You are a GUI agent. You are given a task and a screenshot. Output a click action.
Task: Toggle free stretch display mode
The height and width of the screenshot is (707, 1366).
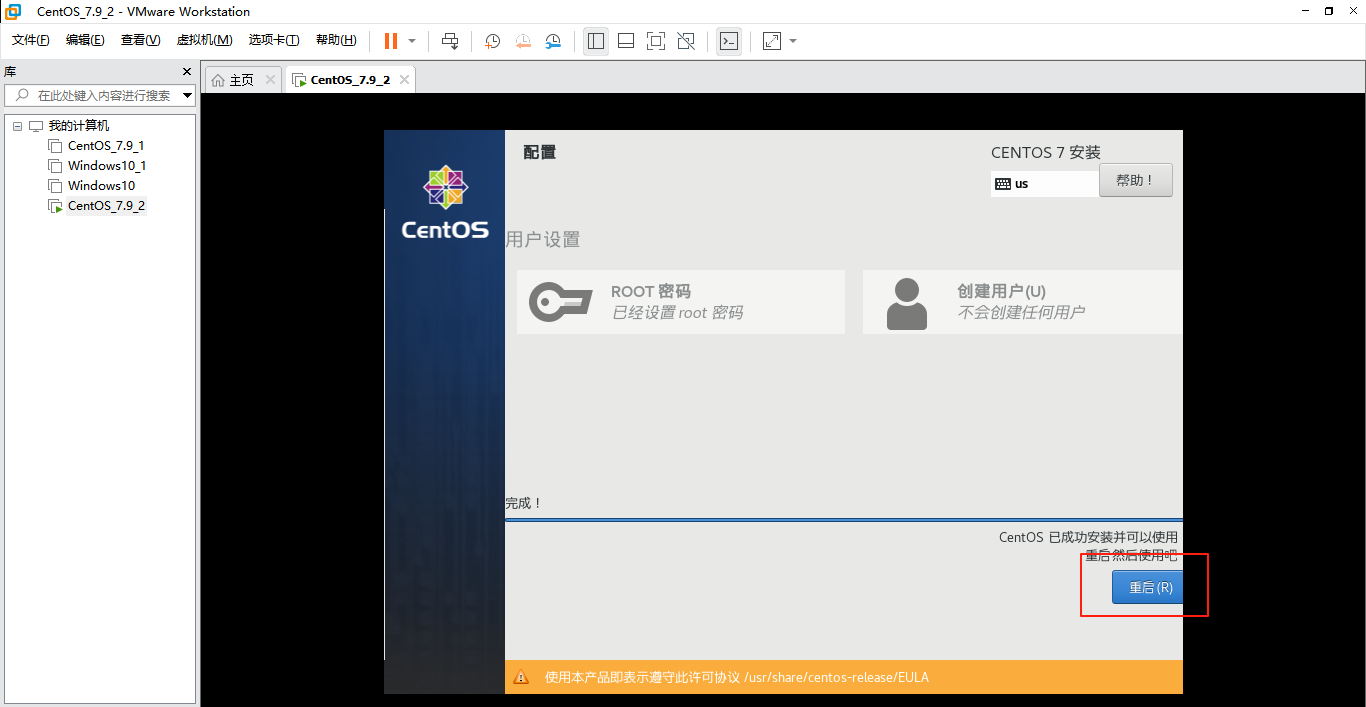pos(770,41)
